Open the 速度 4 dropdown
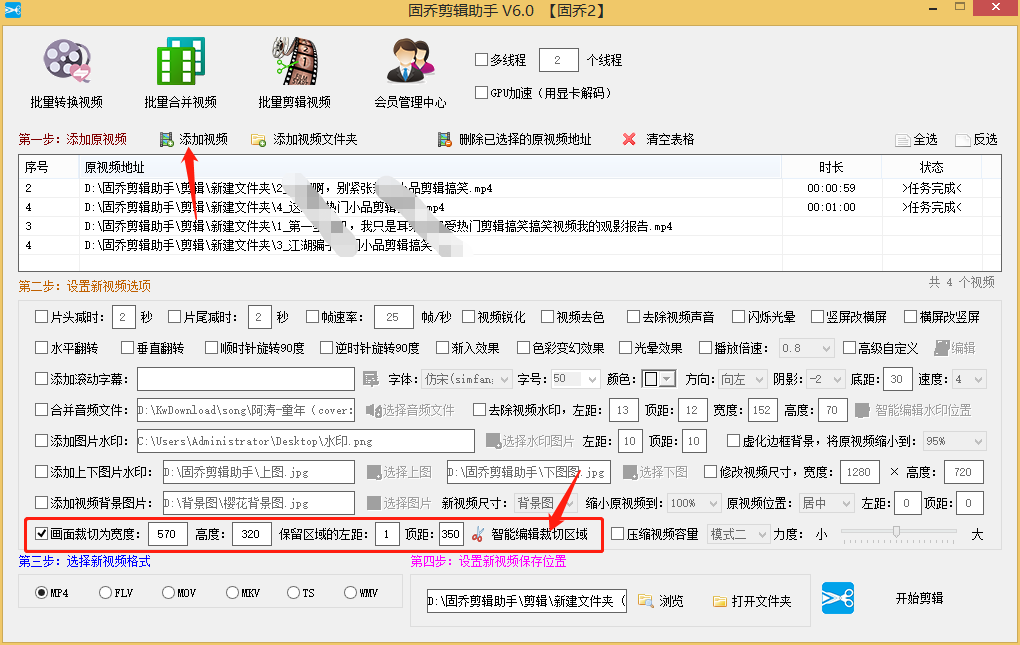Viewport: 1020px width, 645px height. [969, 378]
